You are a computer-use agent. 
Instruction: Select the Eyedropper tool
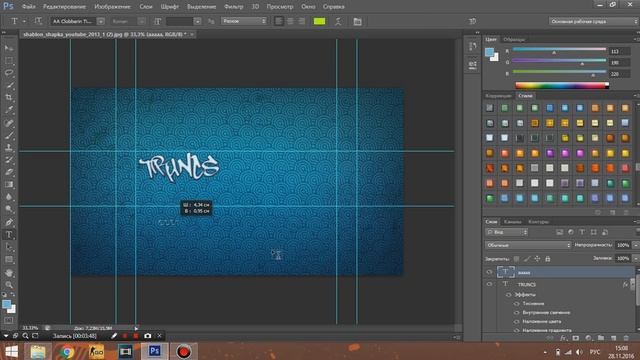click(x=9, y=110)
